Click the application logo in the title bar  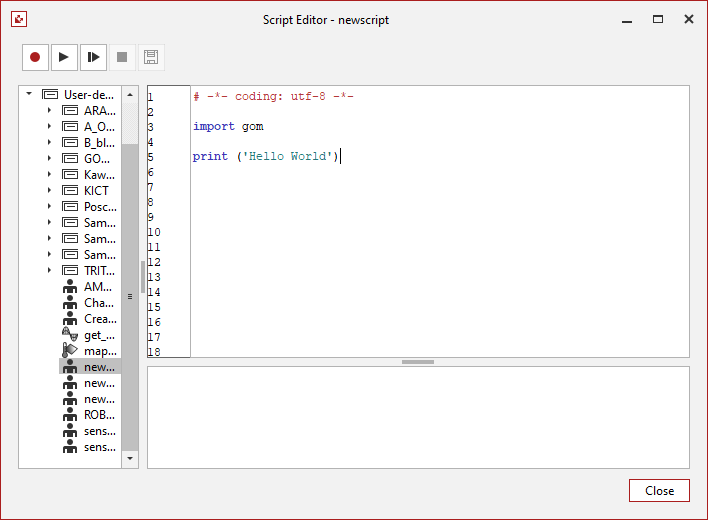point(18,19)
